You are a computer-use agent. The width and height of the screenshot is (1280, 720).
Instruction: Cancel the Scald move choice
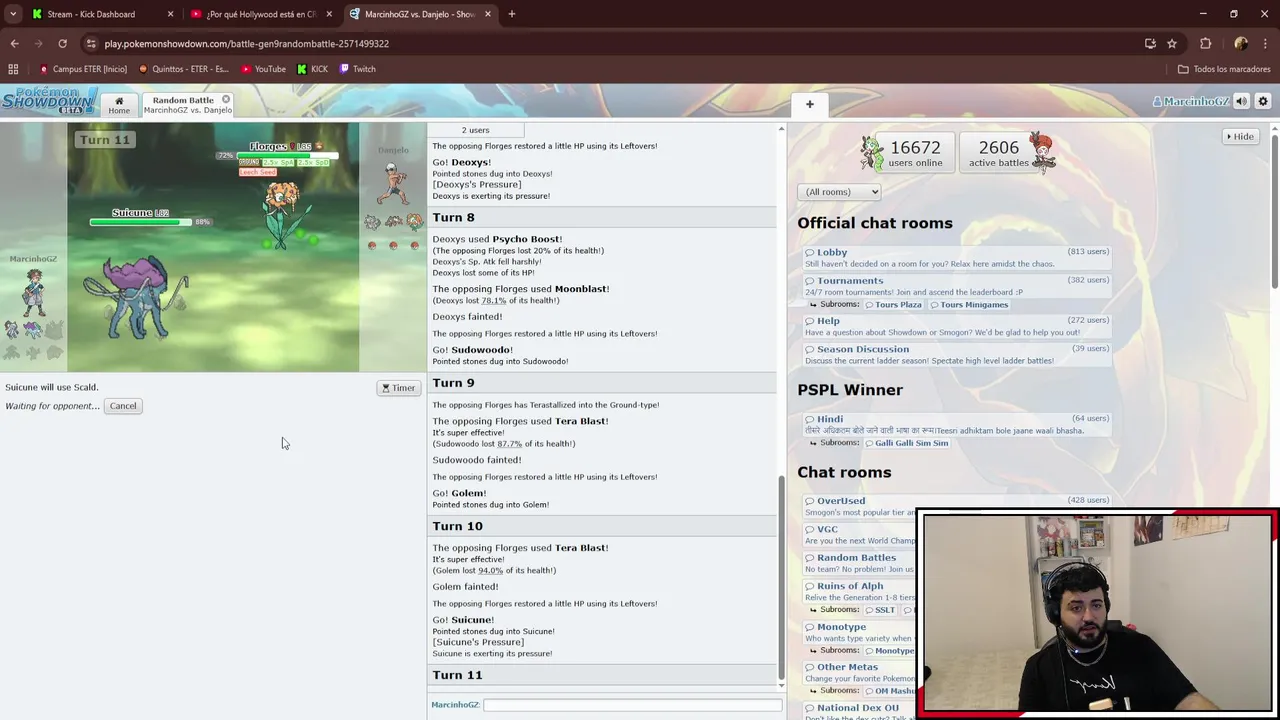123,406
